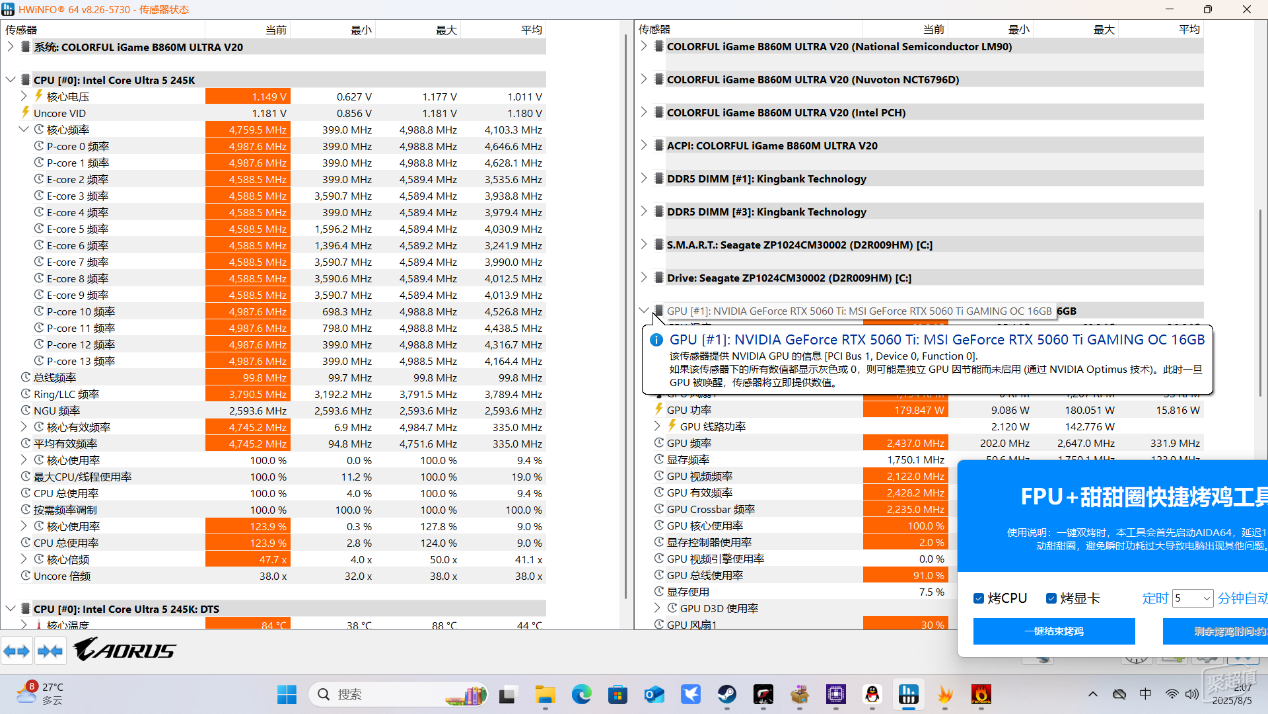This screenshot has height=714, width=1268.
Task: Click the 中 input method indicator
Action: (x=1145, y=694)
